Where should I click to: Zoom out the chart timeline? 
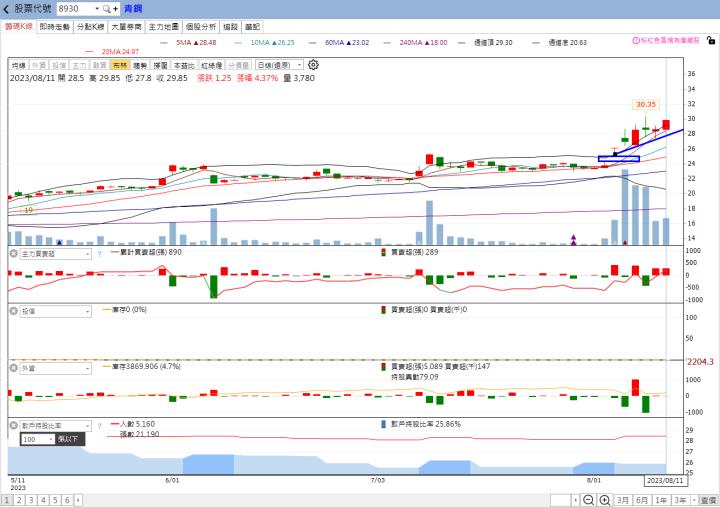coord(585,499)
